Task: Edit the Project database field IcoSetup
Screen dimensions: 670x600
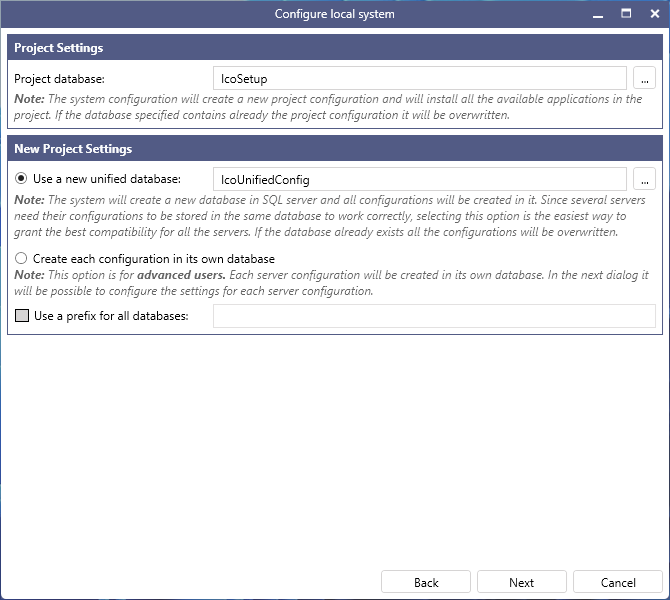Action: click(420, 78)
